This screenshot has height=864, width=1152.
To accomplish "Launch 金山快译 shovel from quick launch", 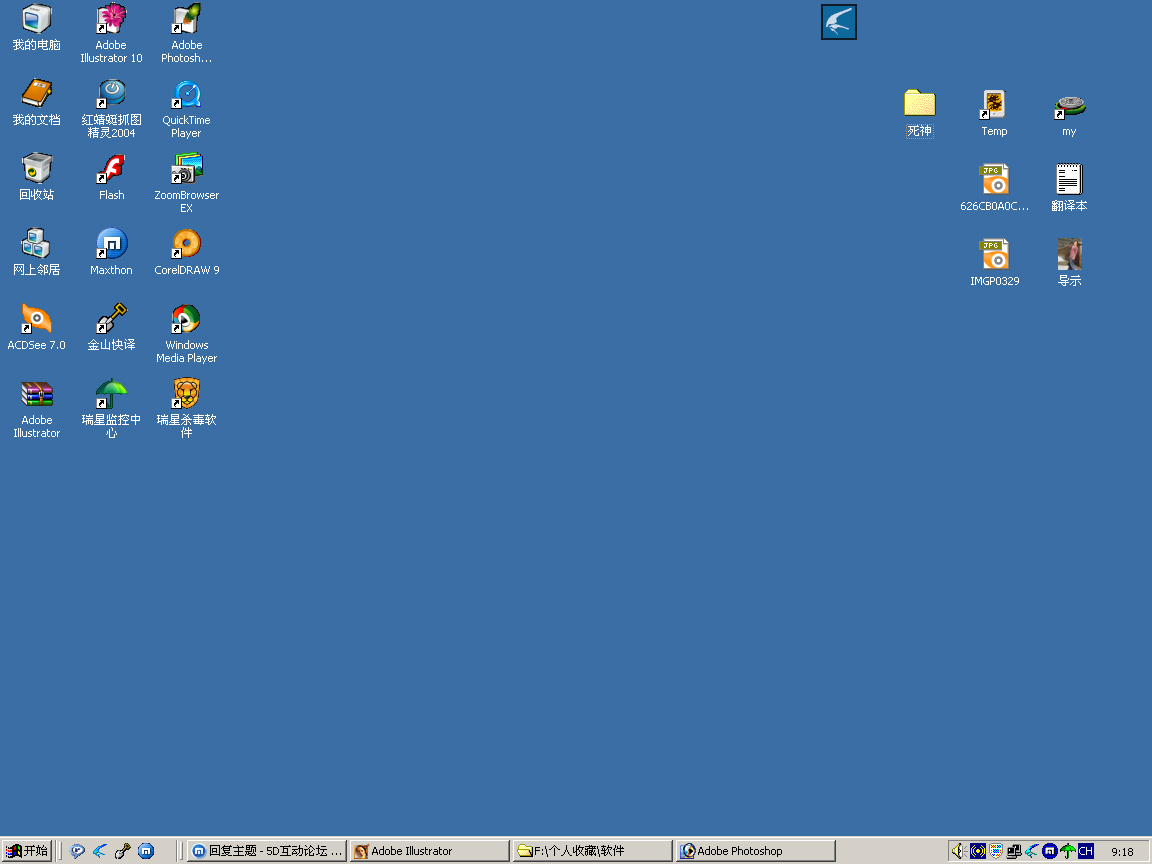I will [x=123, y=851].
